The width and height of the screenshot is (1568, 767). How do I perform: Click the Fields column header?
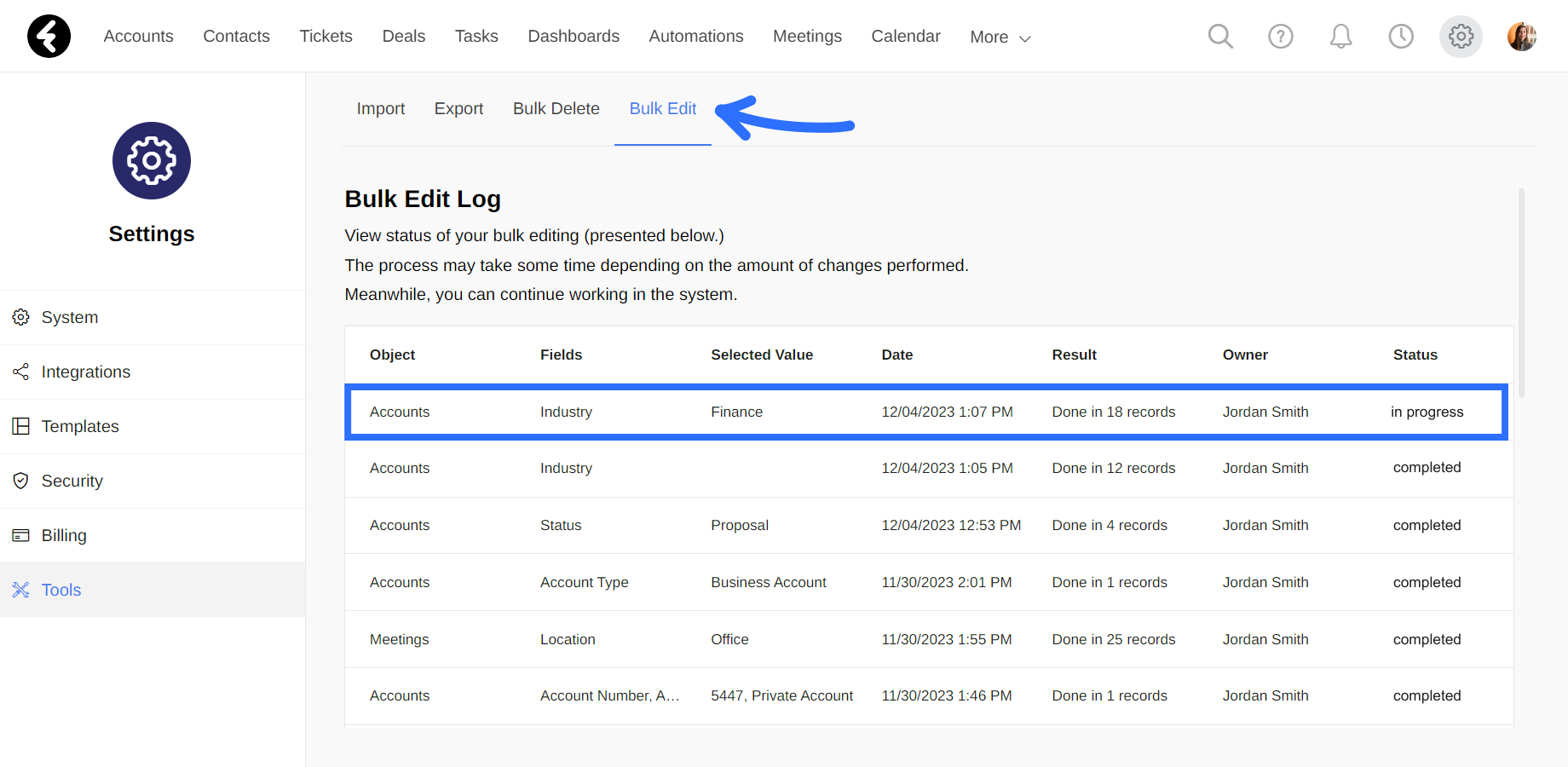tap(561, 355)
